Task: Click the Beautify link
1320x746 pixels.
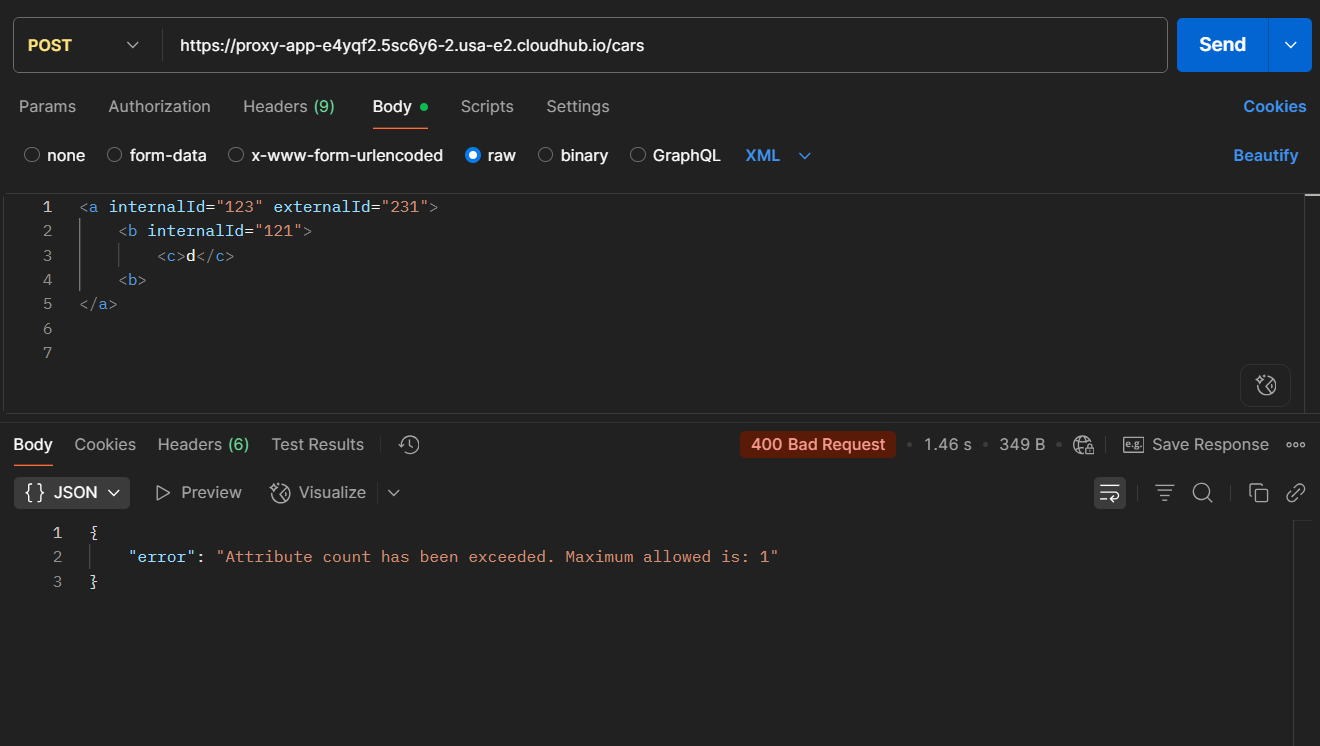Action: point(1265,155)
